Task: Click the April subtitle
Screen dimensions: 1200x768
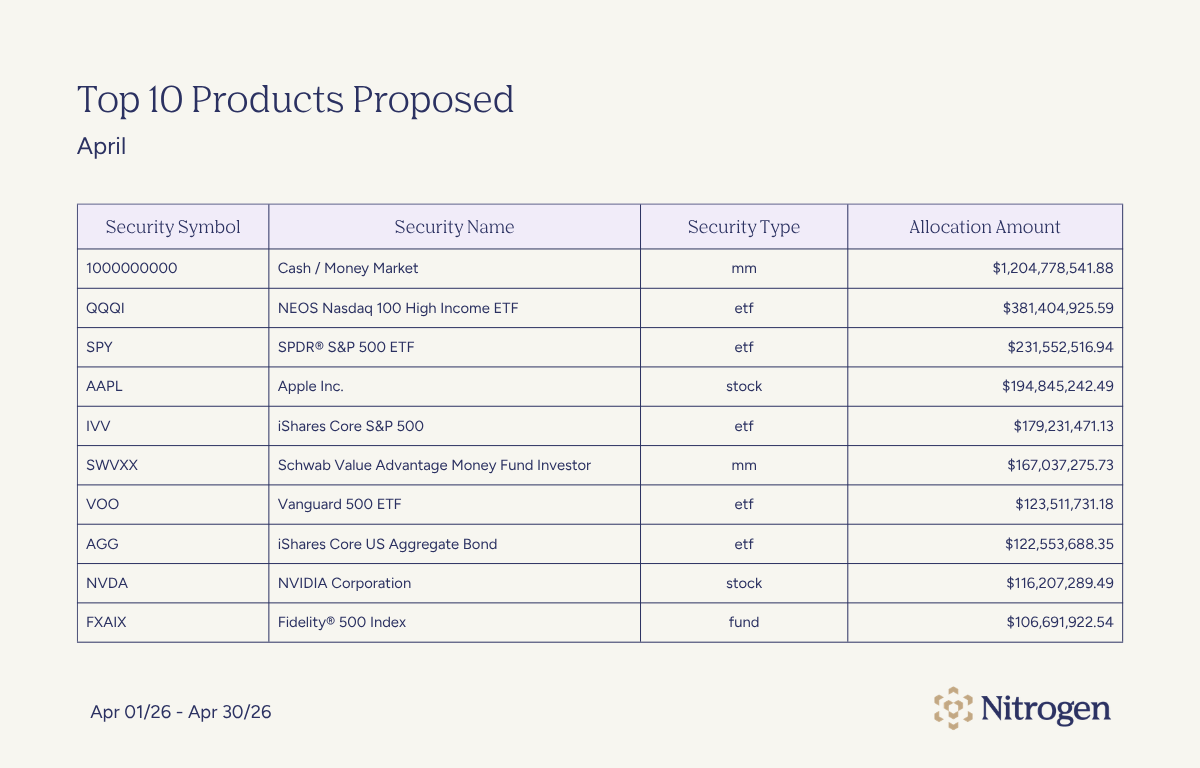Action: pos(101,146)
